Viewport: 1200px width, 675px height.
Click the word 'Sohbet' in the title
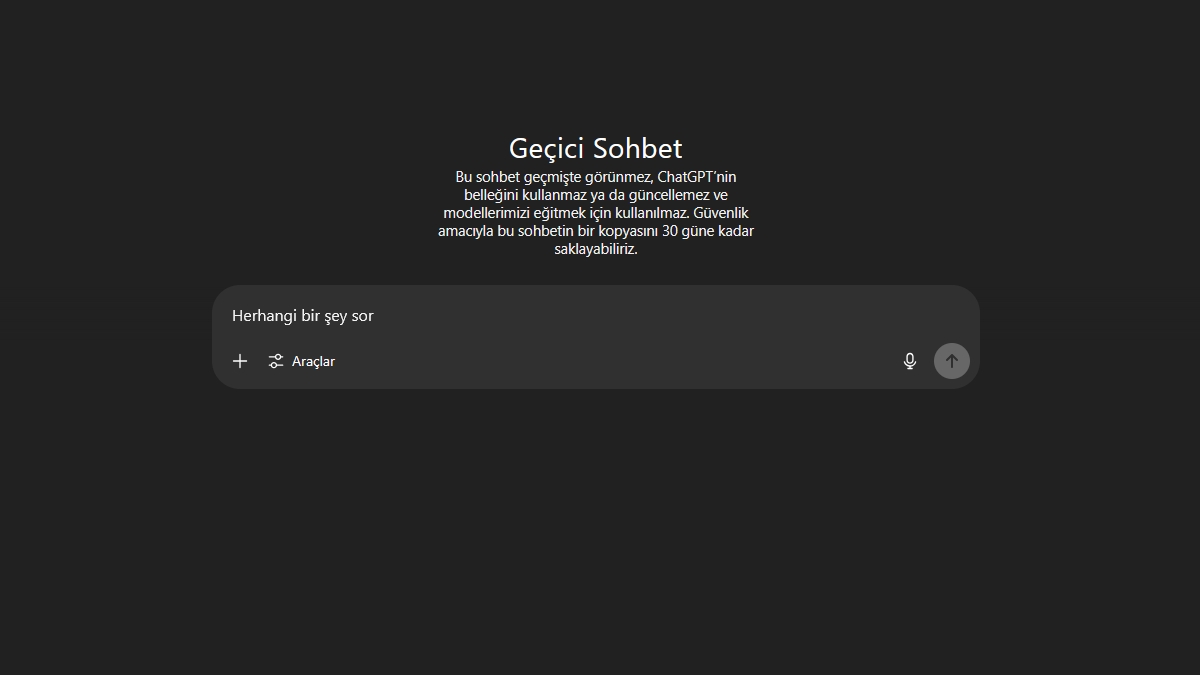pyautogui.click(x=637, y=148)
